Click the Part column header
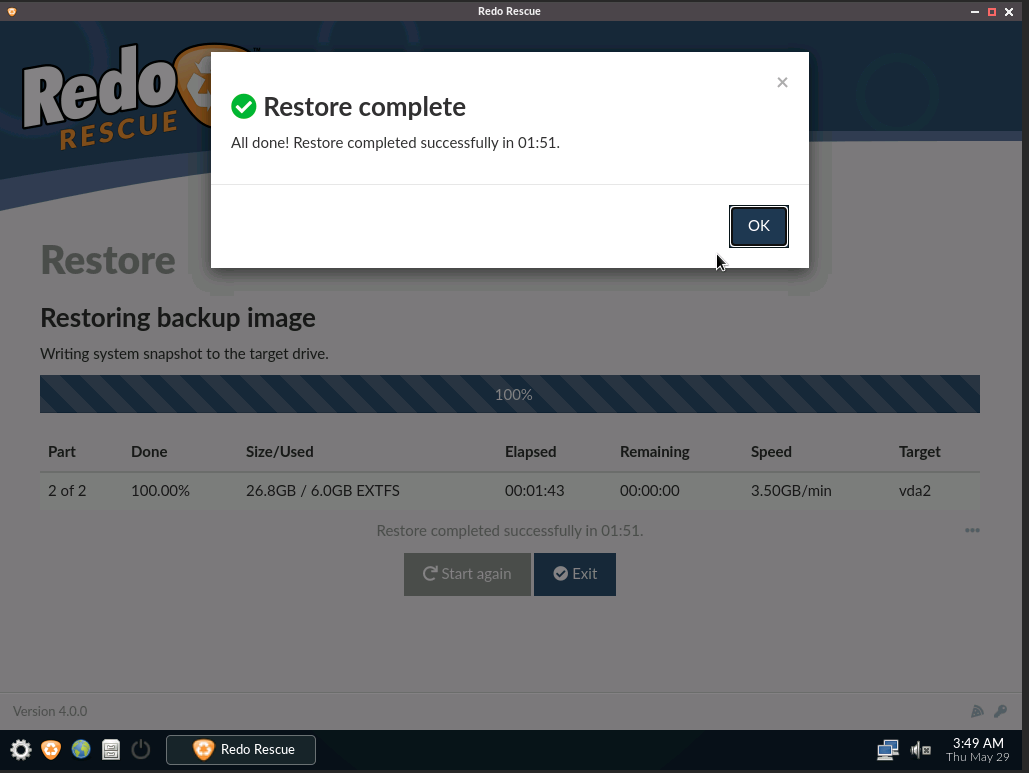 pyautogui.click(x=62, y=451)
